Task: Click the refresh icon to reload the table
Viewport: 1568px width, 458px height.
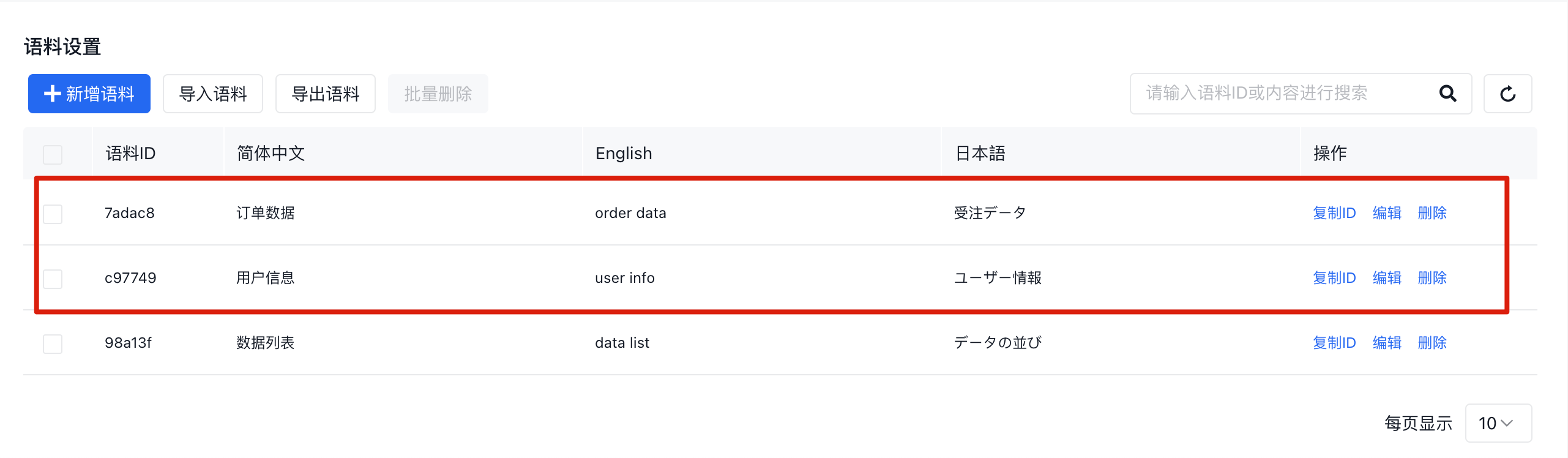Action: coord(1508,93)
